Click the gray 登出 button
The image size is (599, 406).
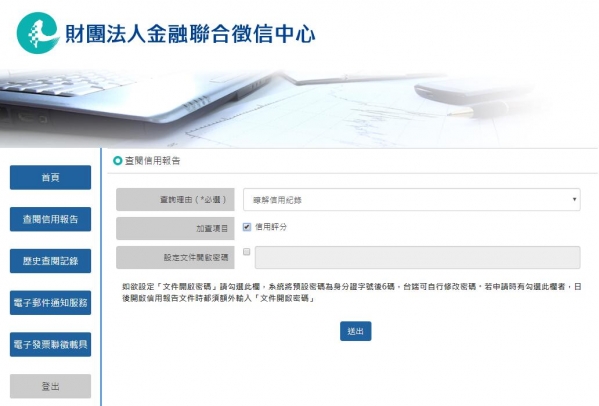click(x=50, y=386)
